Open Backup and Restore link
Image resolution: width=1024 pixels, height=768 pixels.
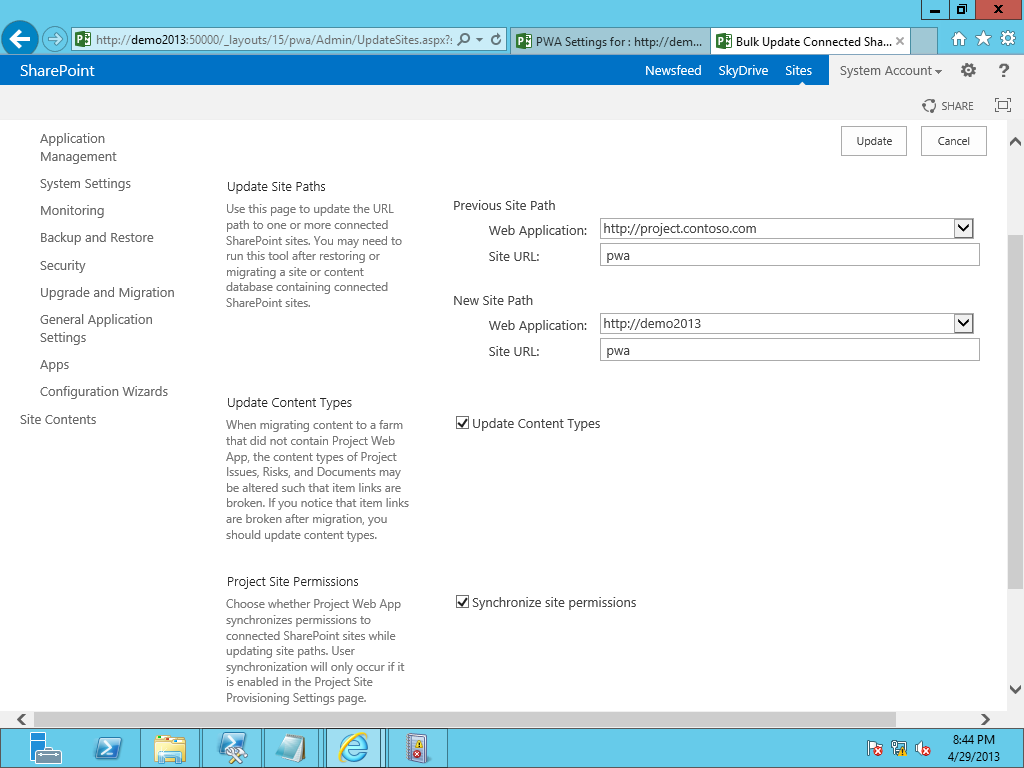pos(97,238)
